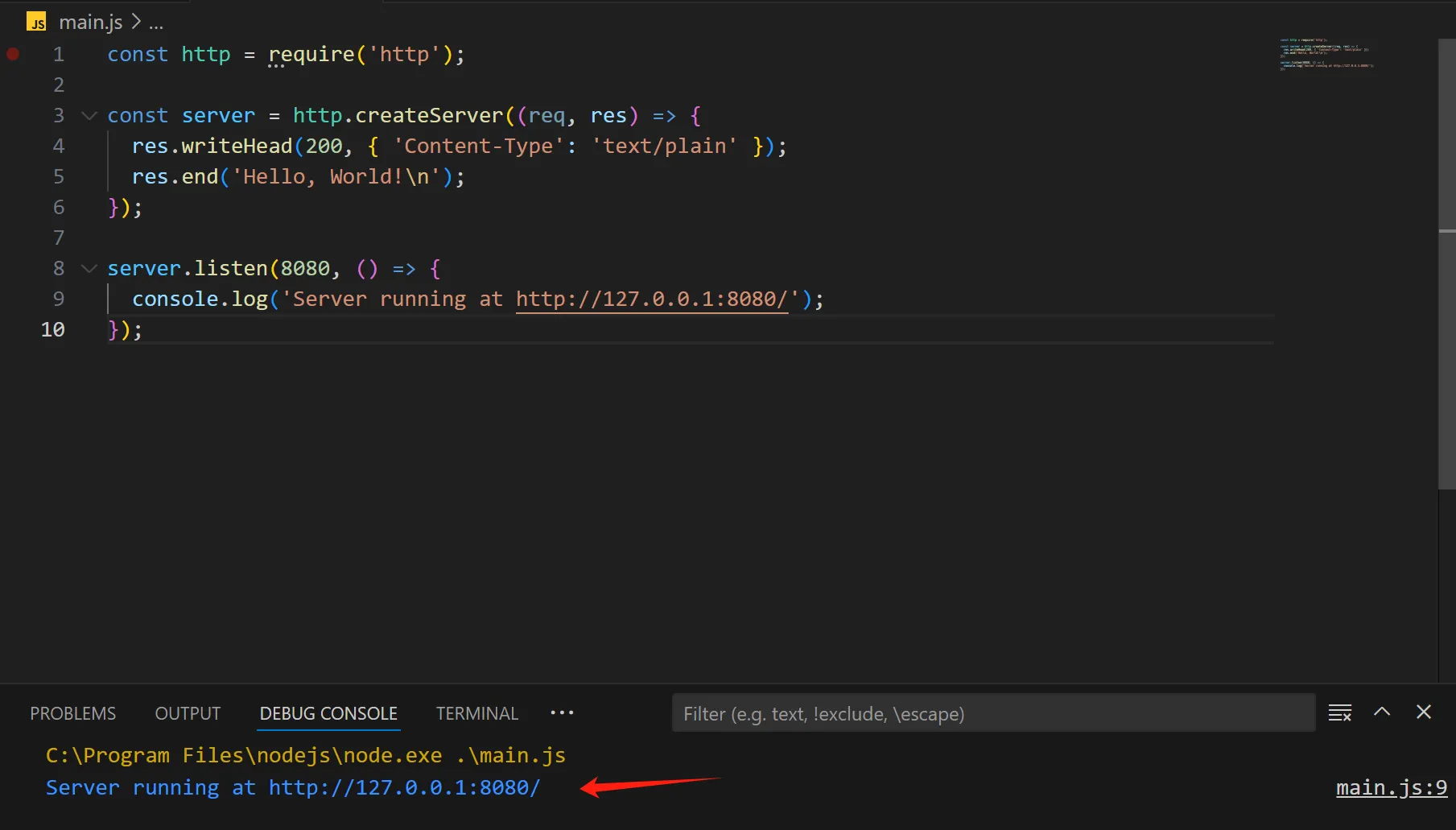Fold the server.listen block on line 8

tap(89, 269)
